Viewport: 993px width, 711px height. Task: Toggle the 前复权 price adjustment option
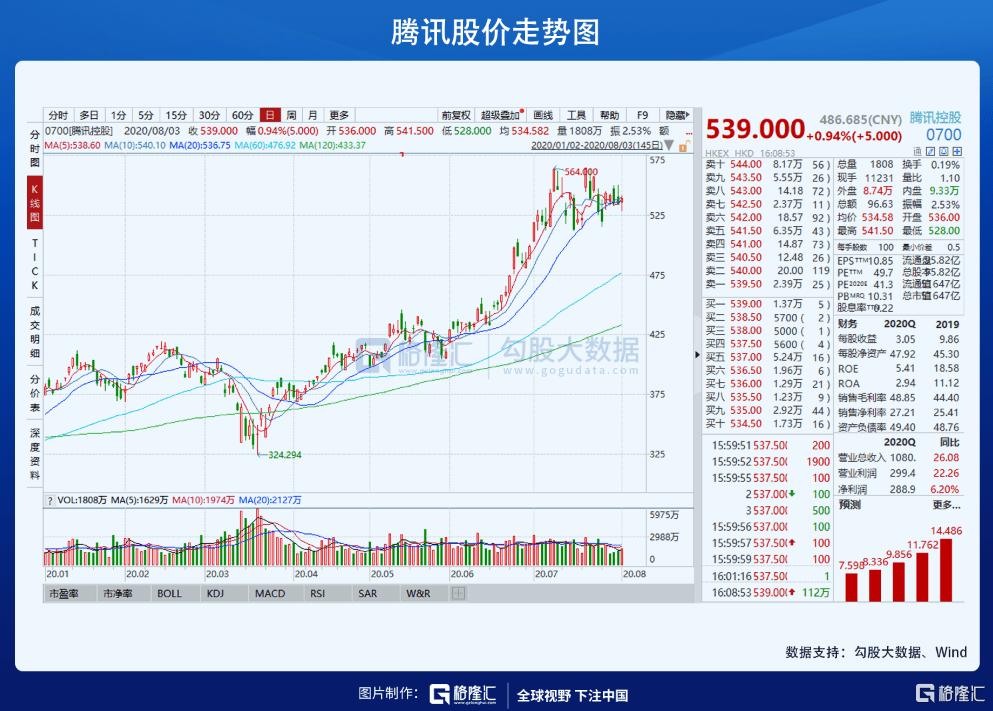coord(456,115)
